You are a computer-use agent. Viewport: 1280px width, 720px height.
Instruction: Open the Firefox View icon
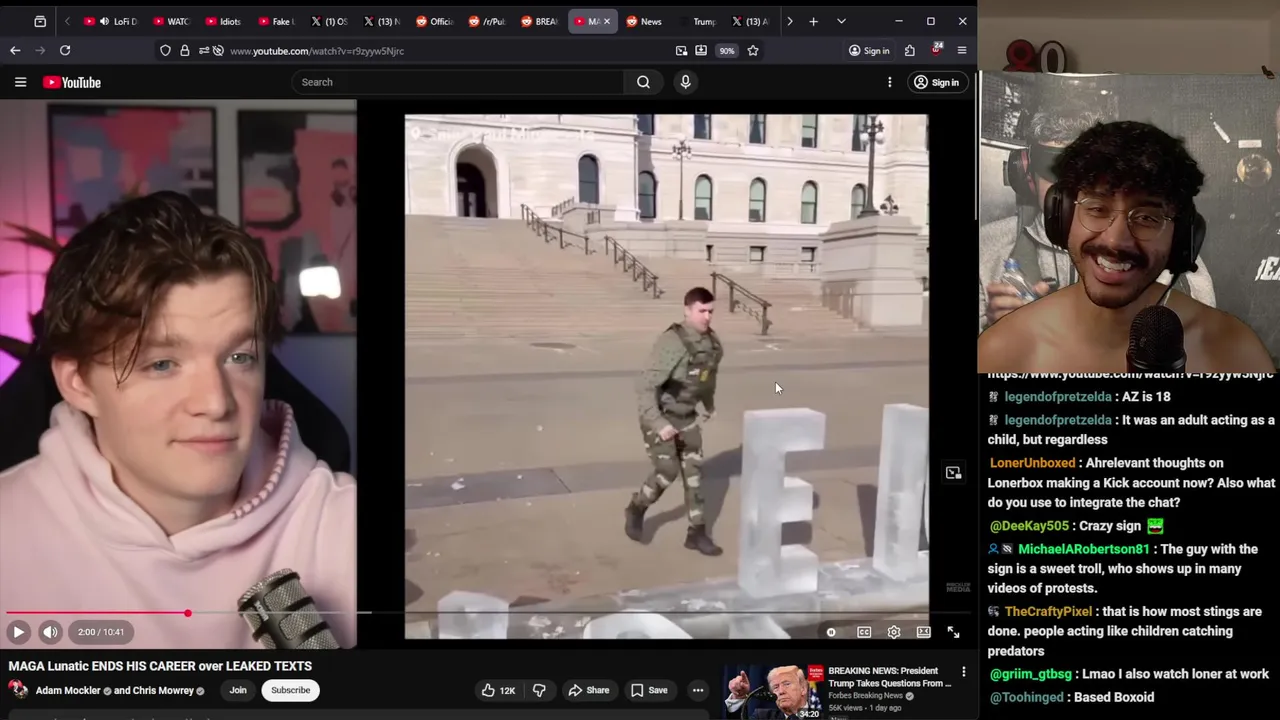40,21
